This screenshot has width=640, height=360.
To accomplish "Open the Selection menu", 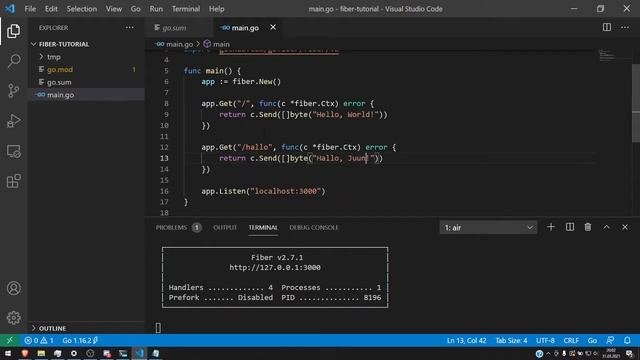I will 82,9.
